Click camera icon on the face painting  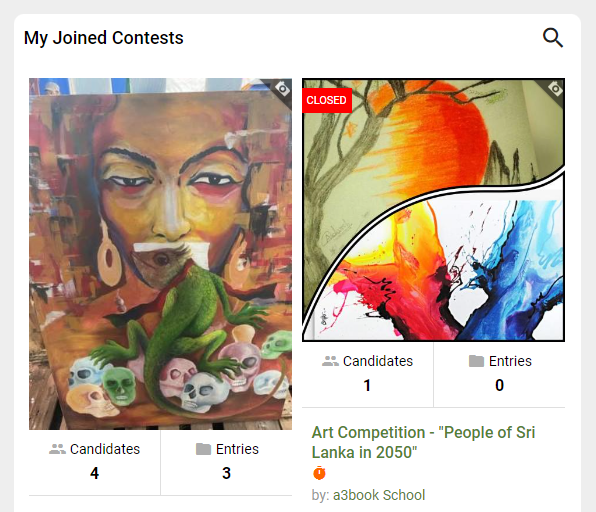click(x=282, y=89)
